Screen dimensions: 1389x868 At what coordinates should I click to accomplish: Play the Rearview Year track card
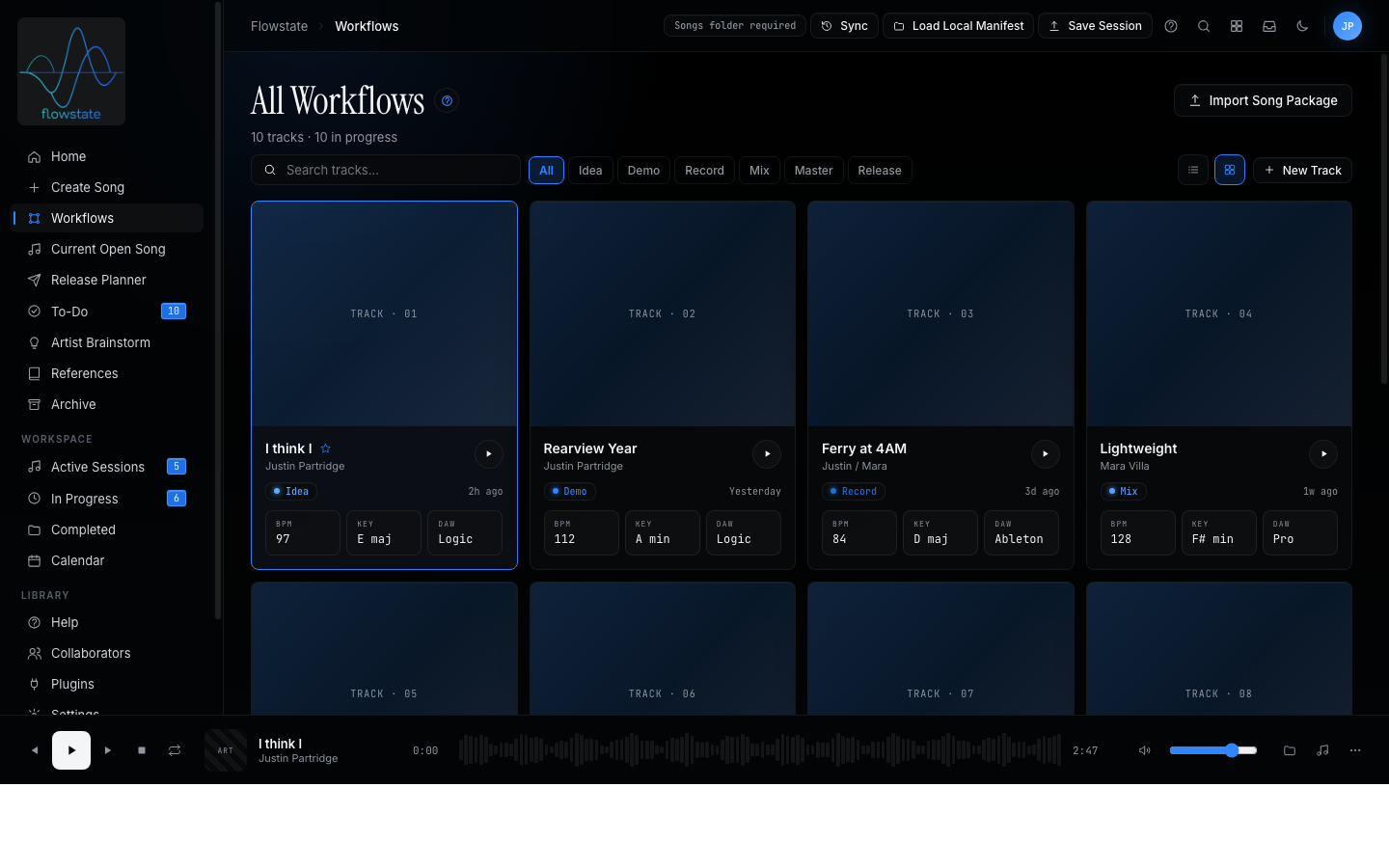pyautogui.click(x=767, y=454)
